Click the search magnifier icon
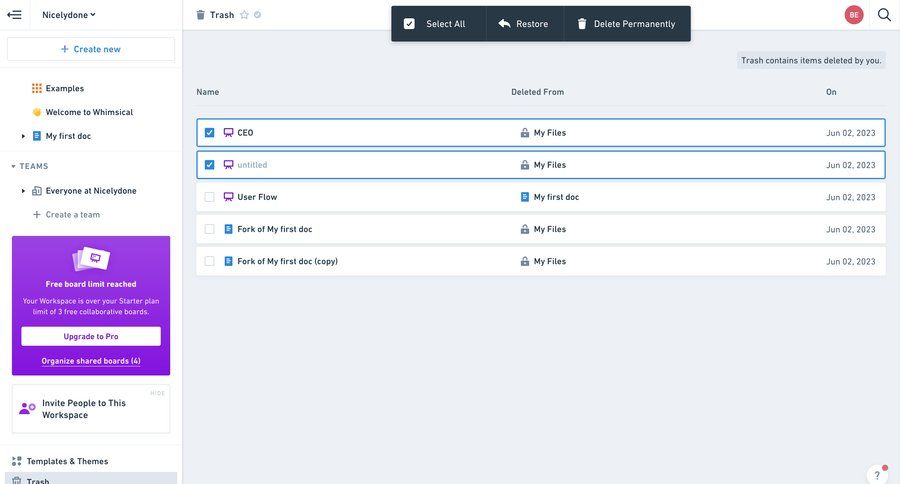 [884, 15]
